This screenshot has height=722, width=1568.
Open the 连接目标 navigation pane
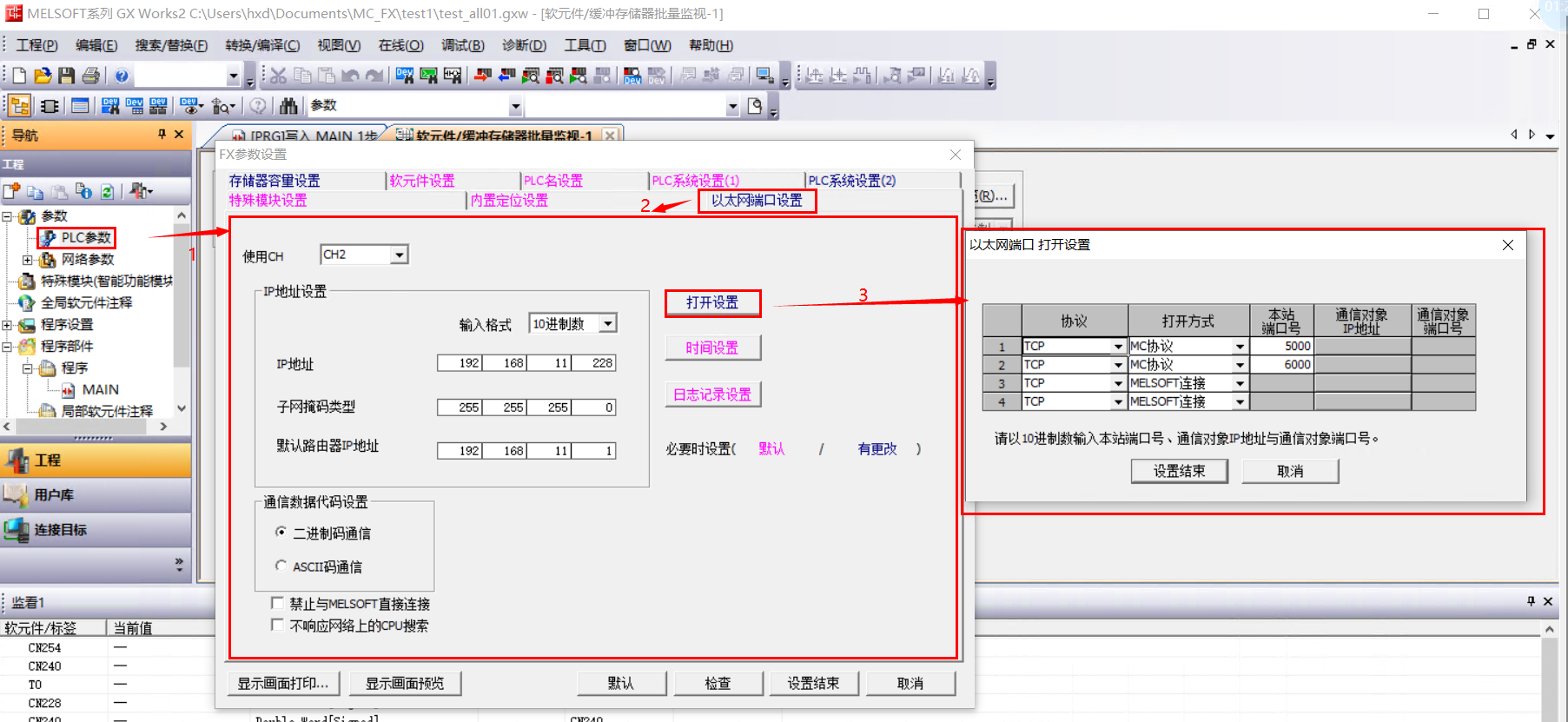pos(96,530)
